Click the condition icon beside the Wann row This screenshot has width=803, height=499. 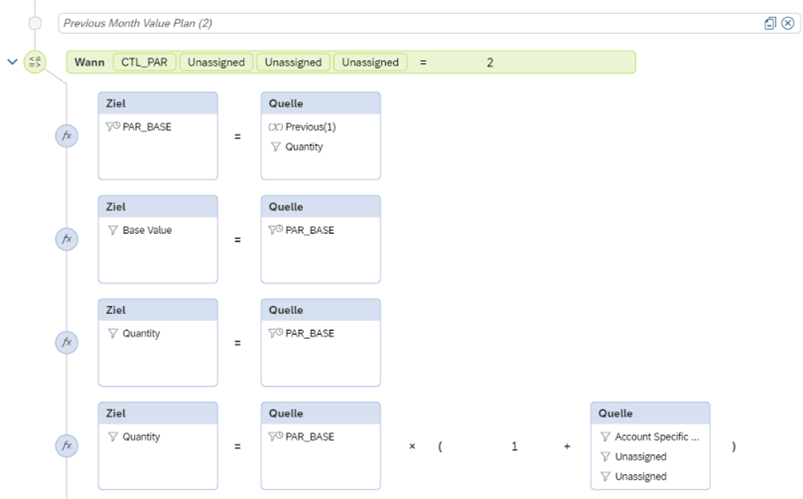pos(35,62)
